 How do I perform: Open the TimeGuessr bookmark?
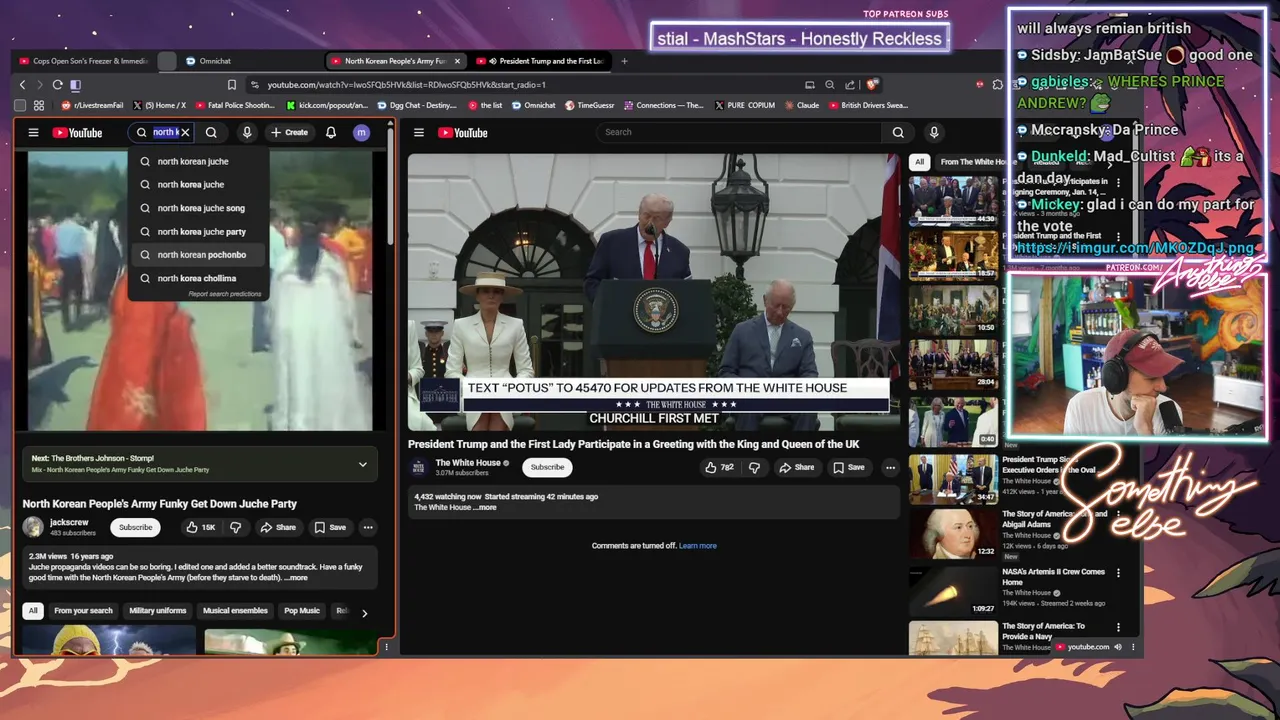tap(590, 105)
